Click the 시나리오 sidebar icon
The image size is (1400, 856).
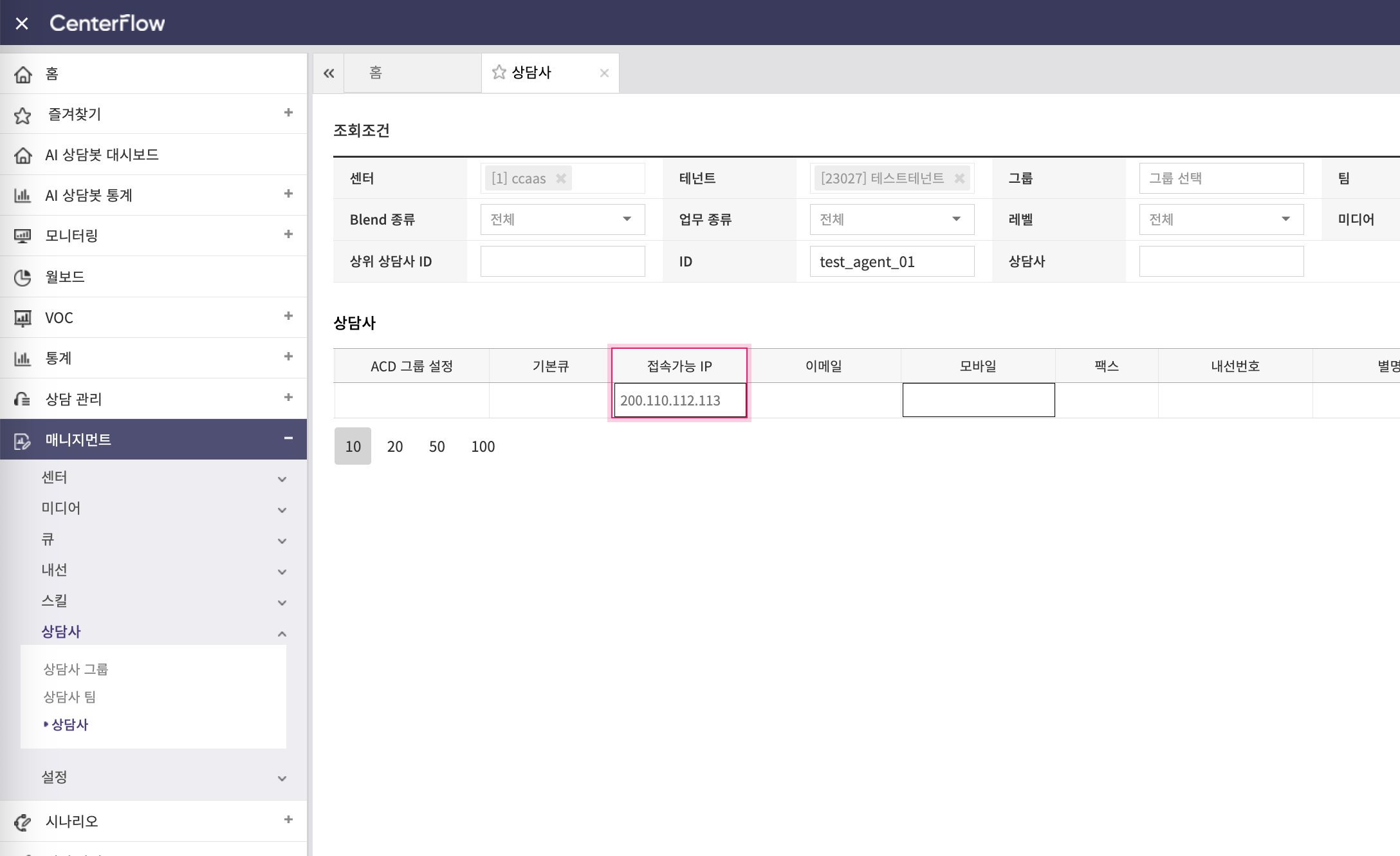pos(23,822)
